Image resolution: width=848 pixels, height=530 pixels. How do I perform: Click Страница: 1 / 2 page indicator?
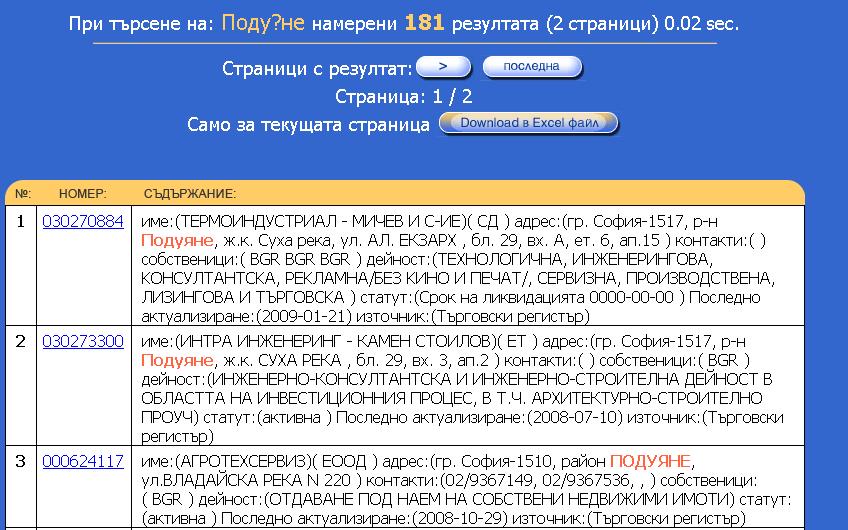coord(403,97)
